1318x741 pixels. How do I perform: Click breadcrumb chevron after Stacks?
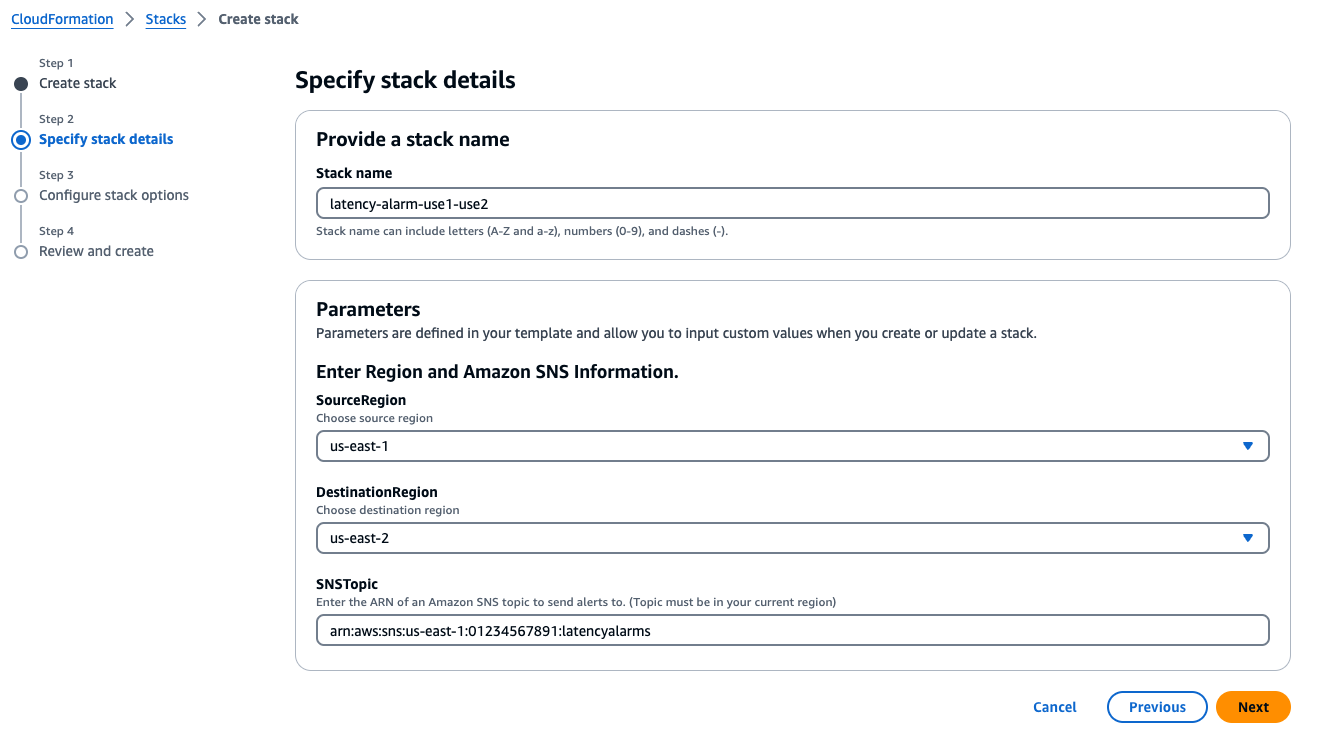coord(202,19)
